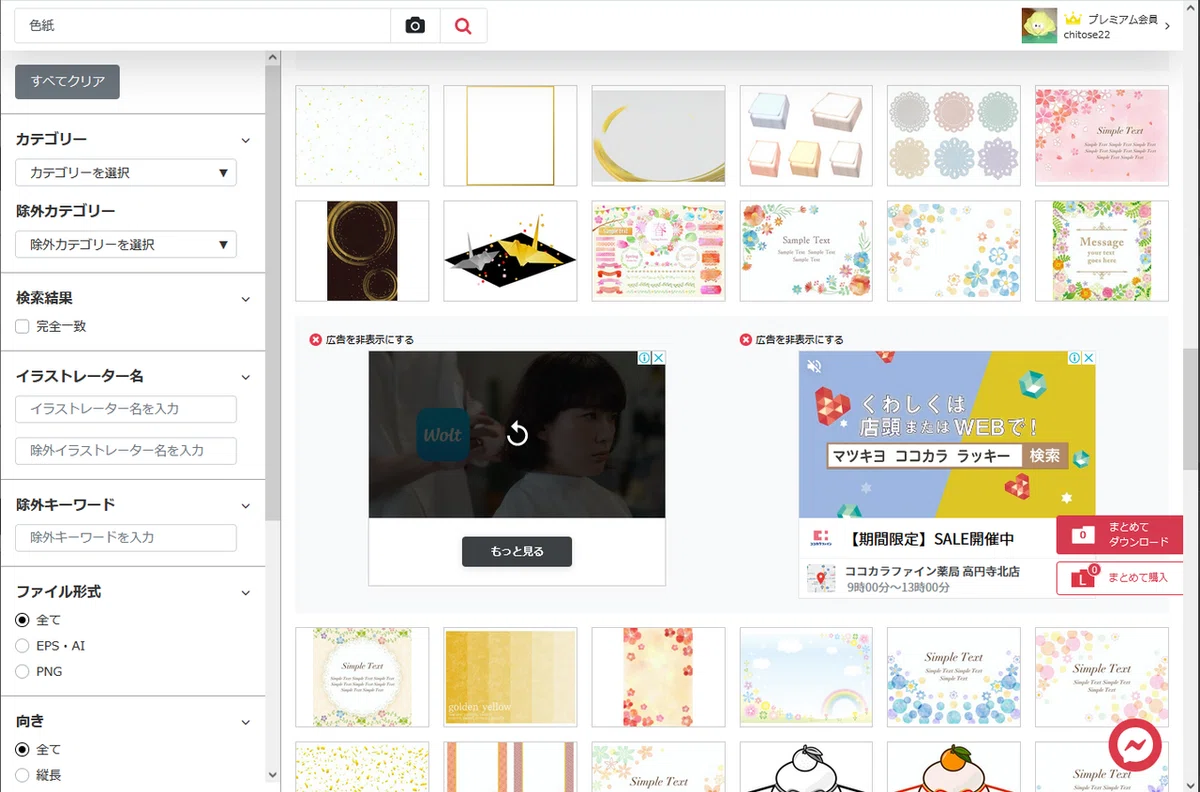Hide the left Wolt ad via red X
The height and width of the screenshot is (792, 1200).
[316, 340]
